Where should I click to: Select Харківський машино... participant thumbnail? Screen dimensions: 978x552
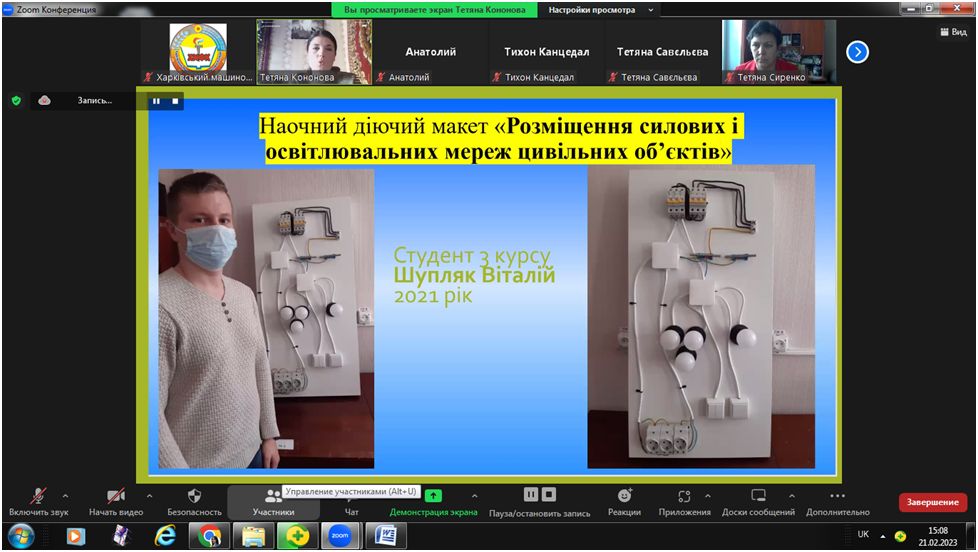click(x=198, y=52)
